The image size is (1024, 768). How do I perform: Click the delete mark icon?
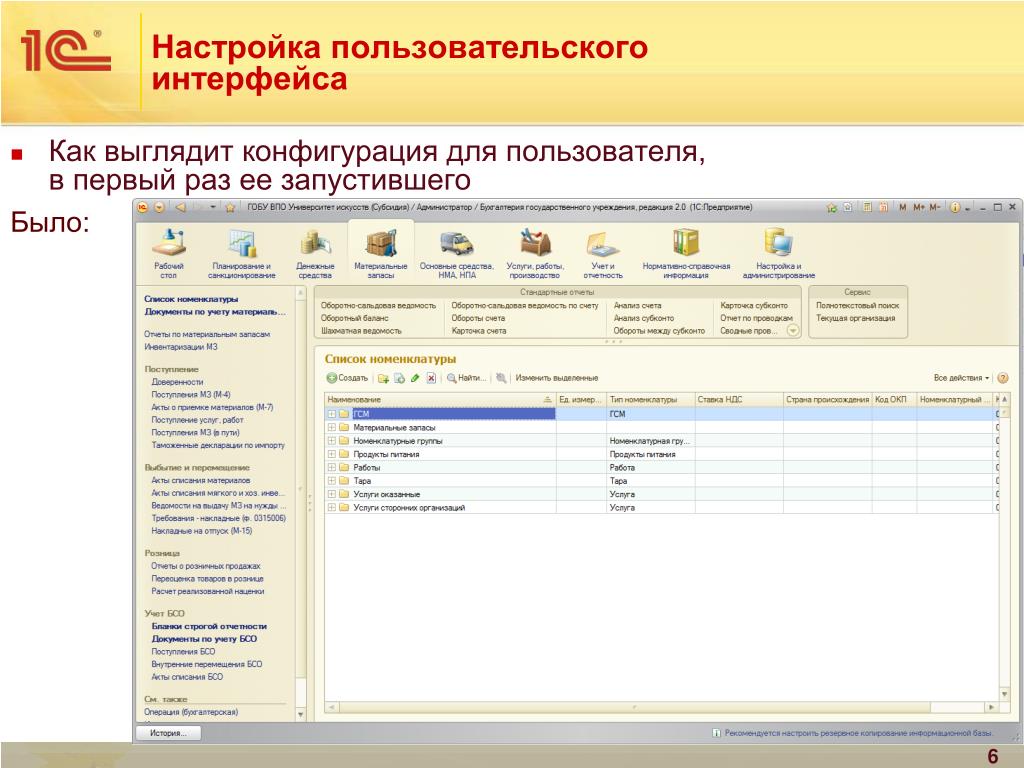[431, 378]
